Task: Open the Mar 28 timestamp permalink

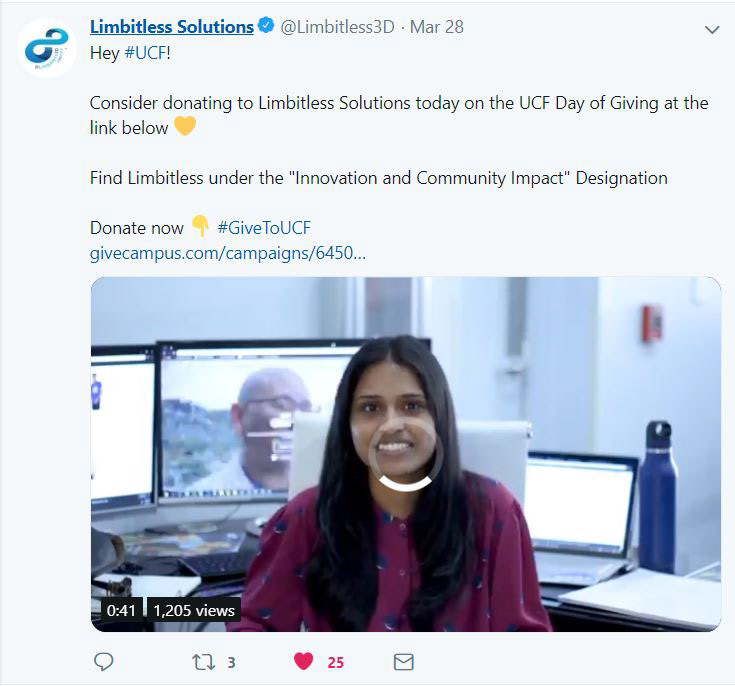Action: [x=437, y=27]
